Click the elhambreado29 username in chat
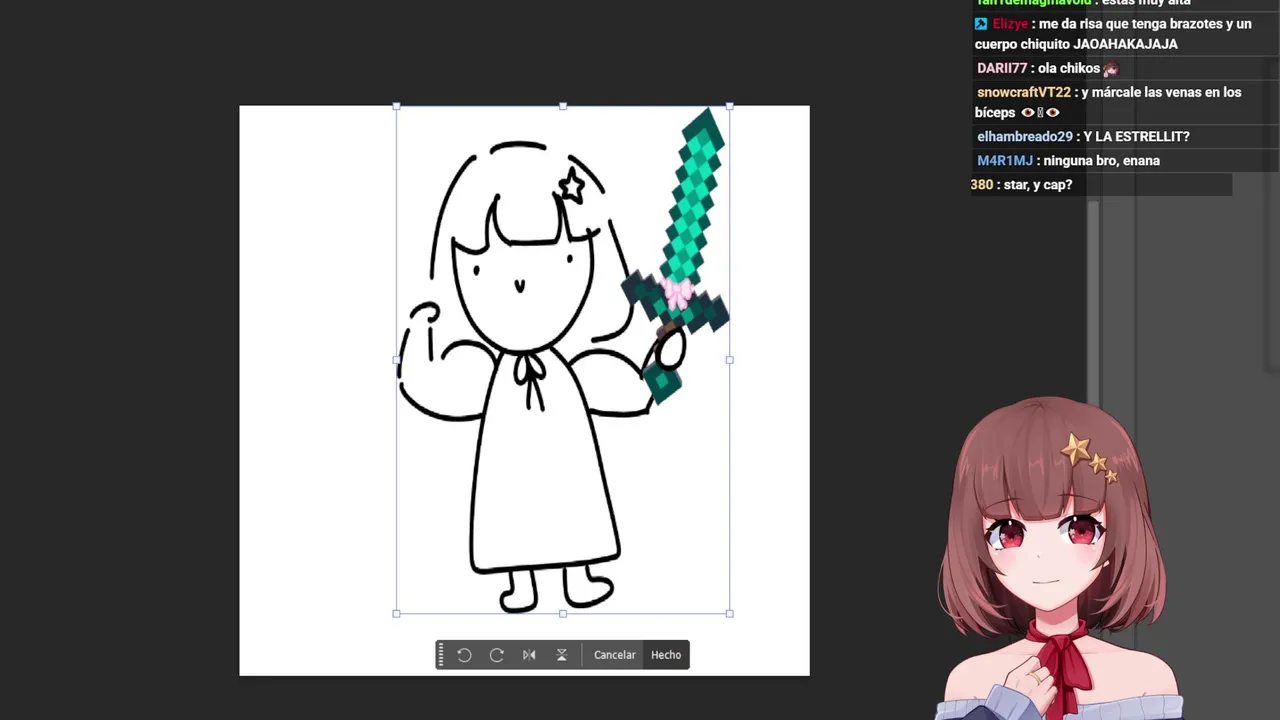 tap(1025, 136)
